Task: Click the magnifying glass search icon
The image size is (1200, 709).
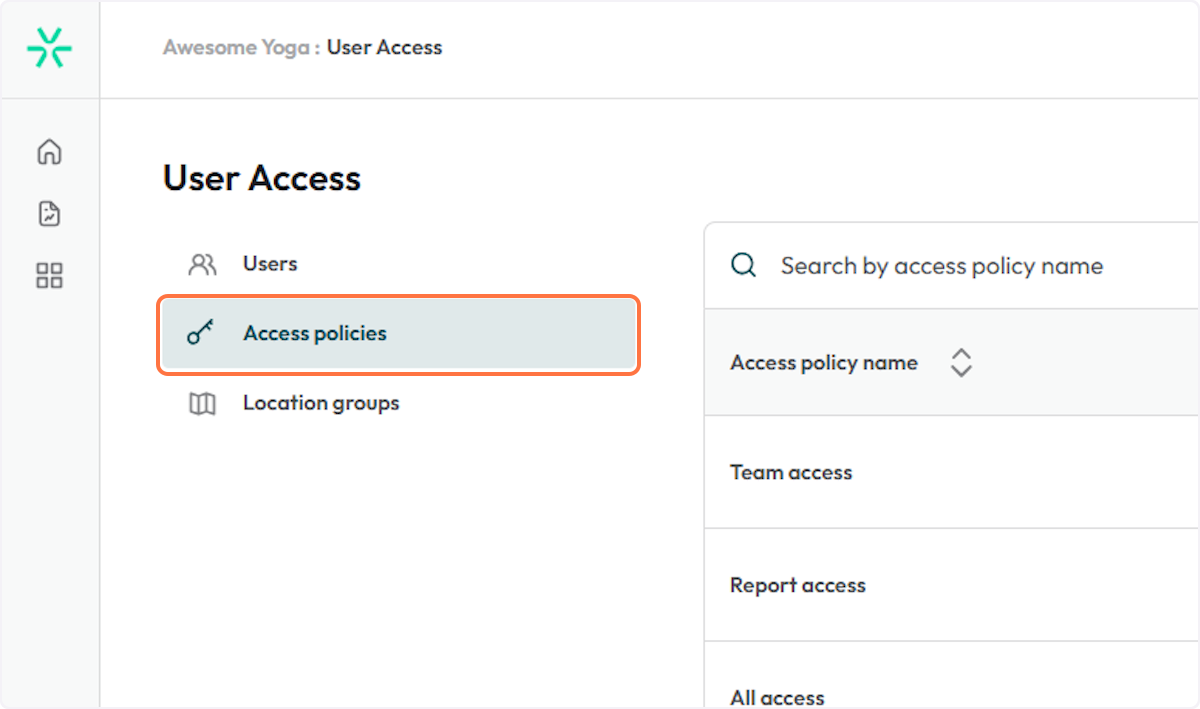Action: click(741, 264)
